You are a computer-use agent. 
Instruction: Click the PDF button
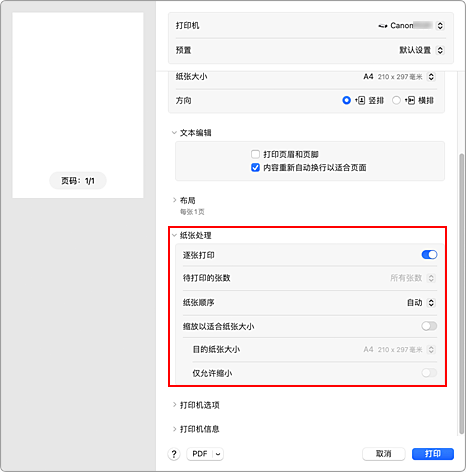[x=200, y=454]
